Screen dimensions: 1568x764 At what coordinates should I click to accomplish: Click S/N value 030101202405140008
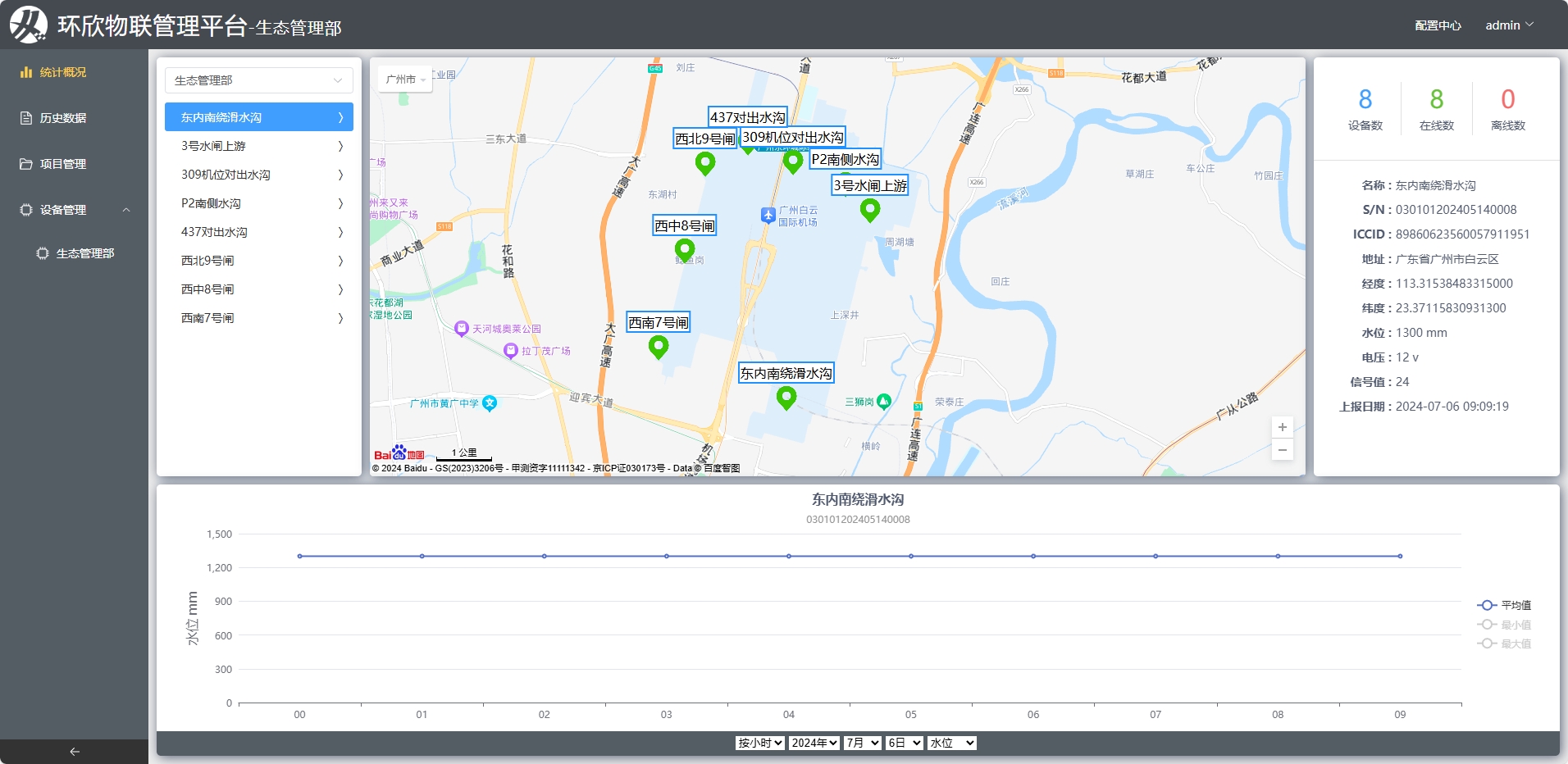click(1456, 210)
